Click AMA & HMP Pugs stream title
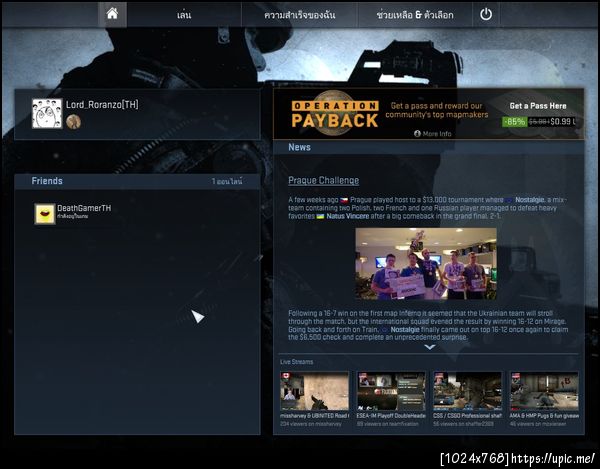The height and width of the screenshot is (469, 600). pyautogui.click(x=544, y=416)
